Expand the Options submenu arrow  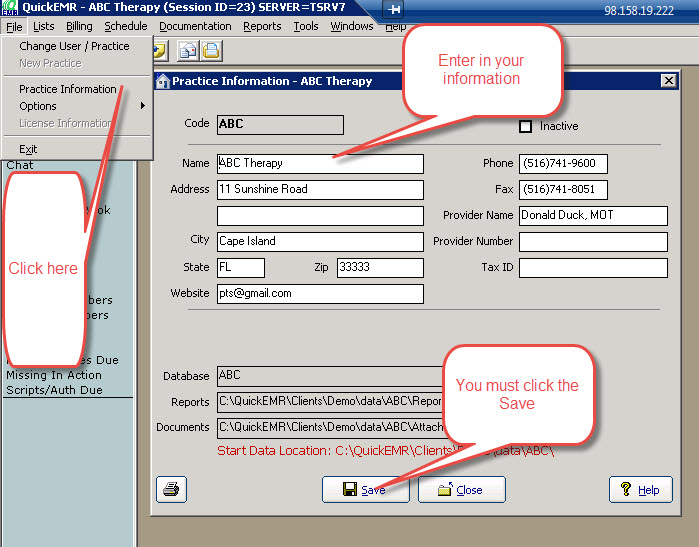pyautogui.click(x=143, y=106)
